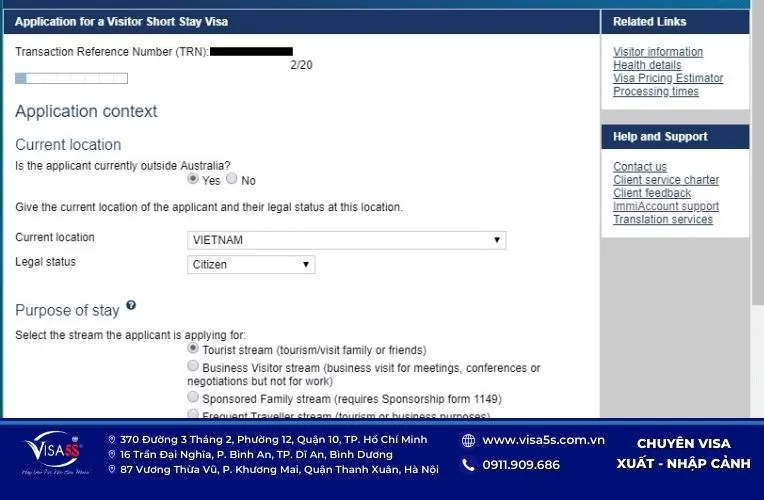Click the Visa5s logo in footer
764x500 pixels.
55,453
